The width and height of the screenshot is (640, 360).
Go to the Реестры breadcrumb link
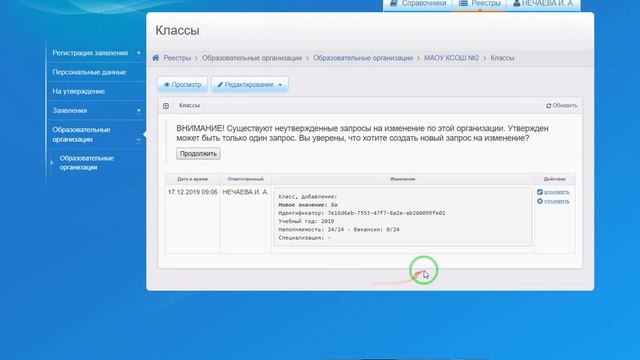pyautogui.click(x=177, y=58)
